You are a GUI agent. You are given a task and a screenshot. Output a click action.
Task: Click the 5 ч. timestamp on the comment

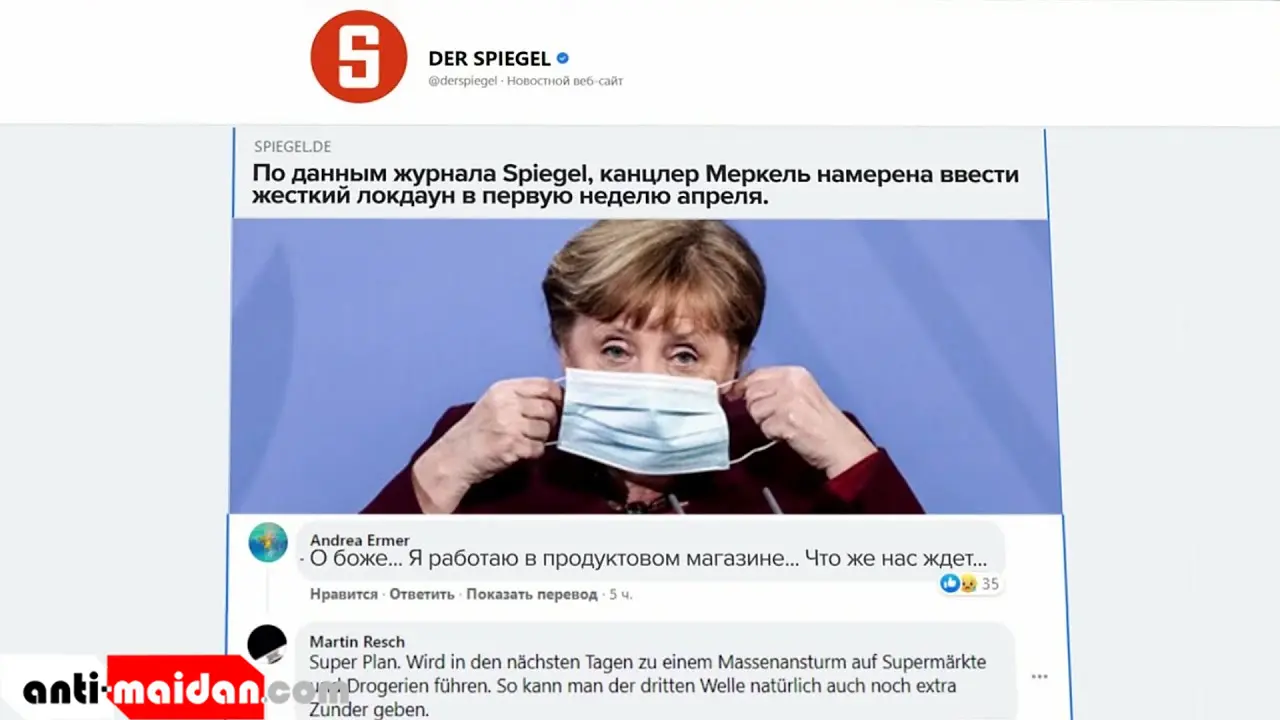tap(621, 594)
